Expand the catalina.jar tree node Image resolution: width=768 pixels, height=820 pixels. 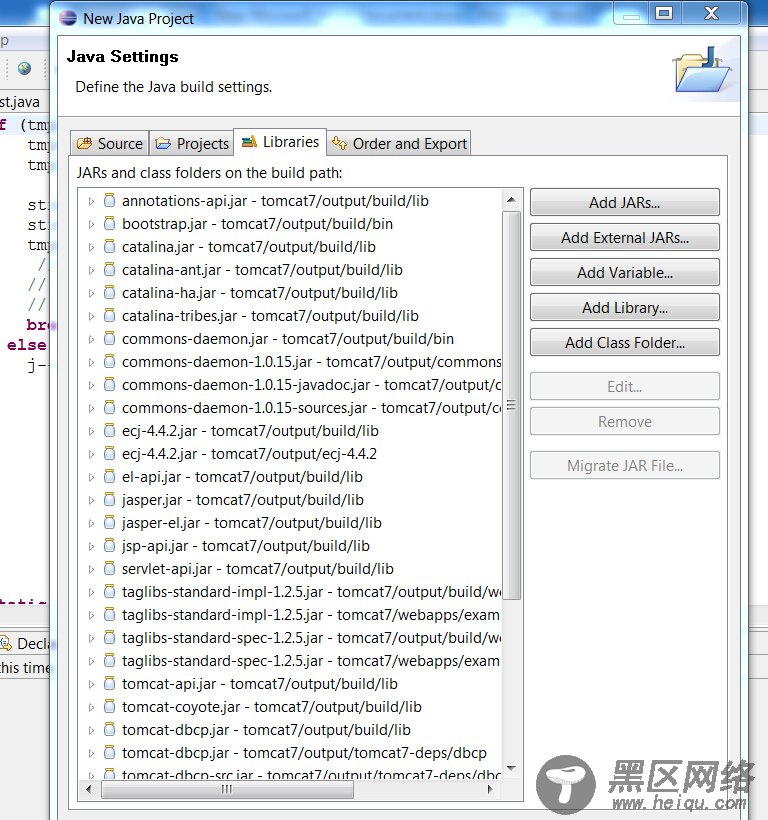(91, 247)
